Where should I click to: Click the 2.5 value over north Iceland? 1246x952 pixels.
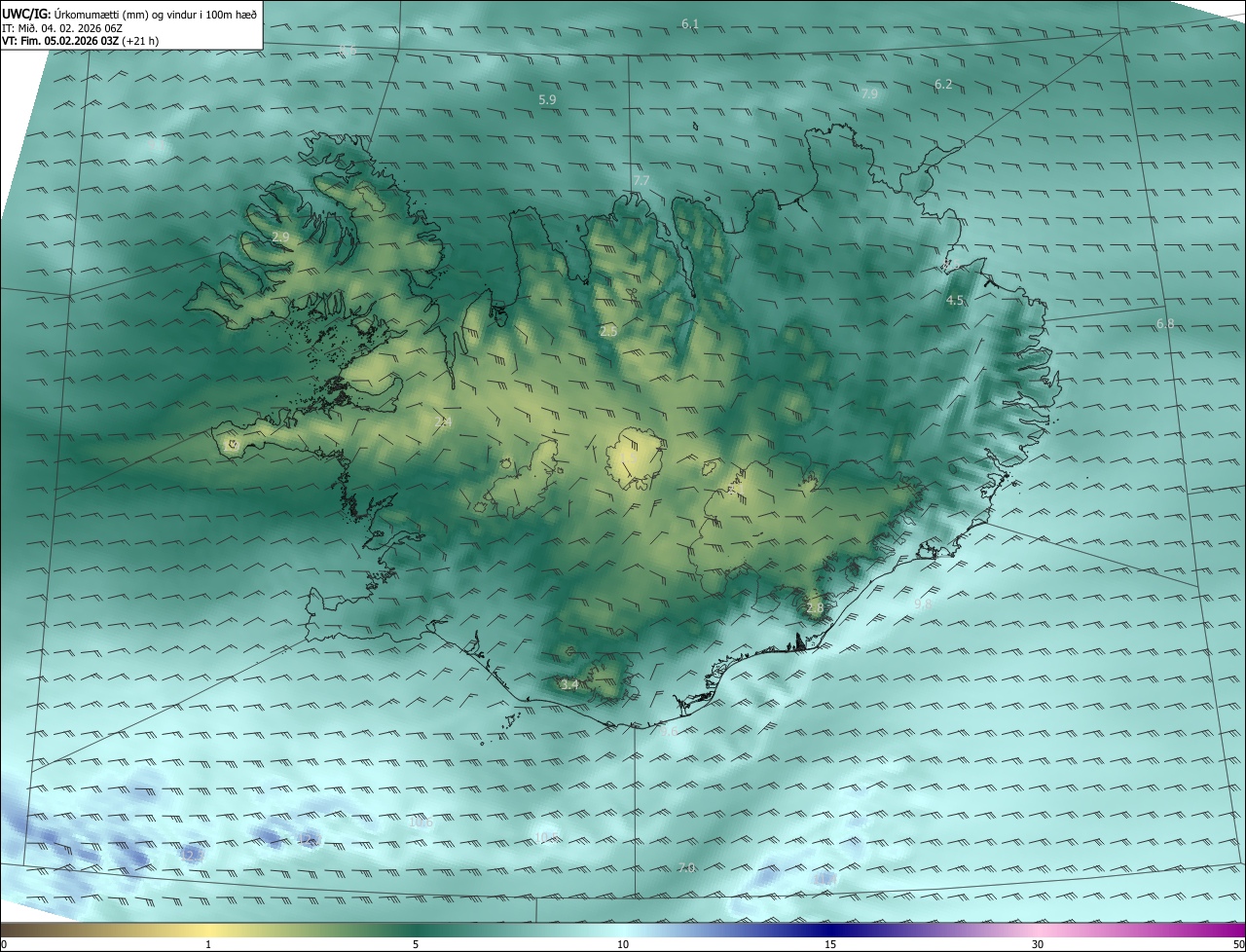pos(608,332)
